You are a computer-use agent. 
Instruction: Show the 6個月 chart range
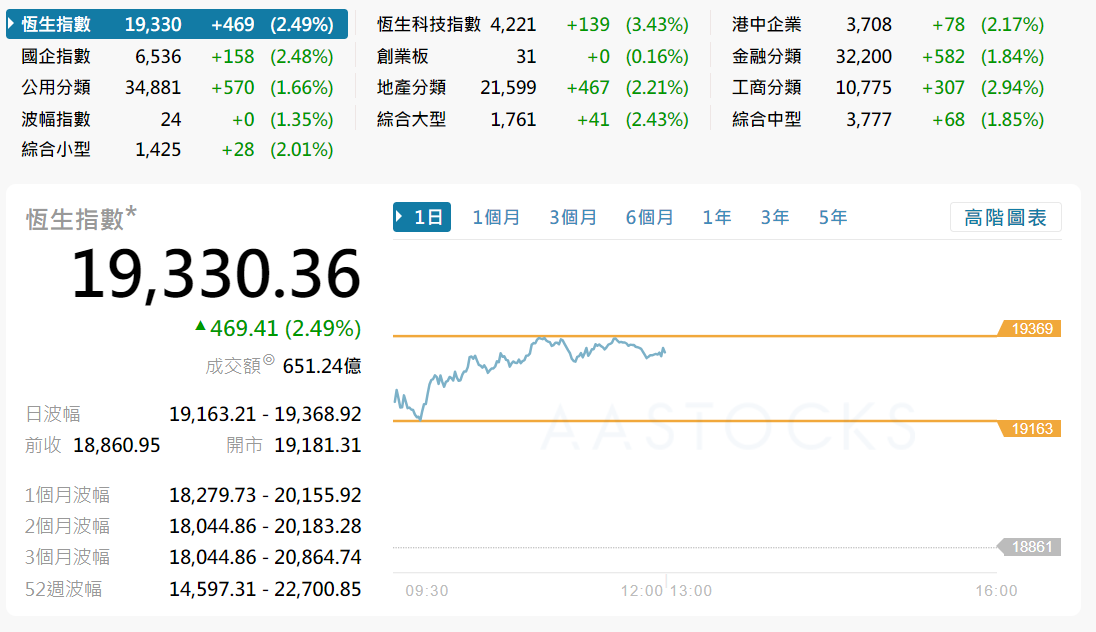coord(650,217)
